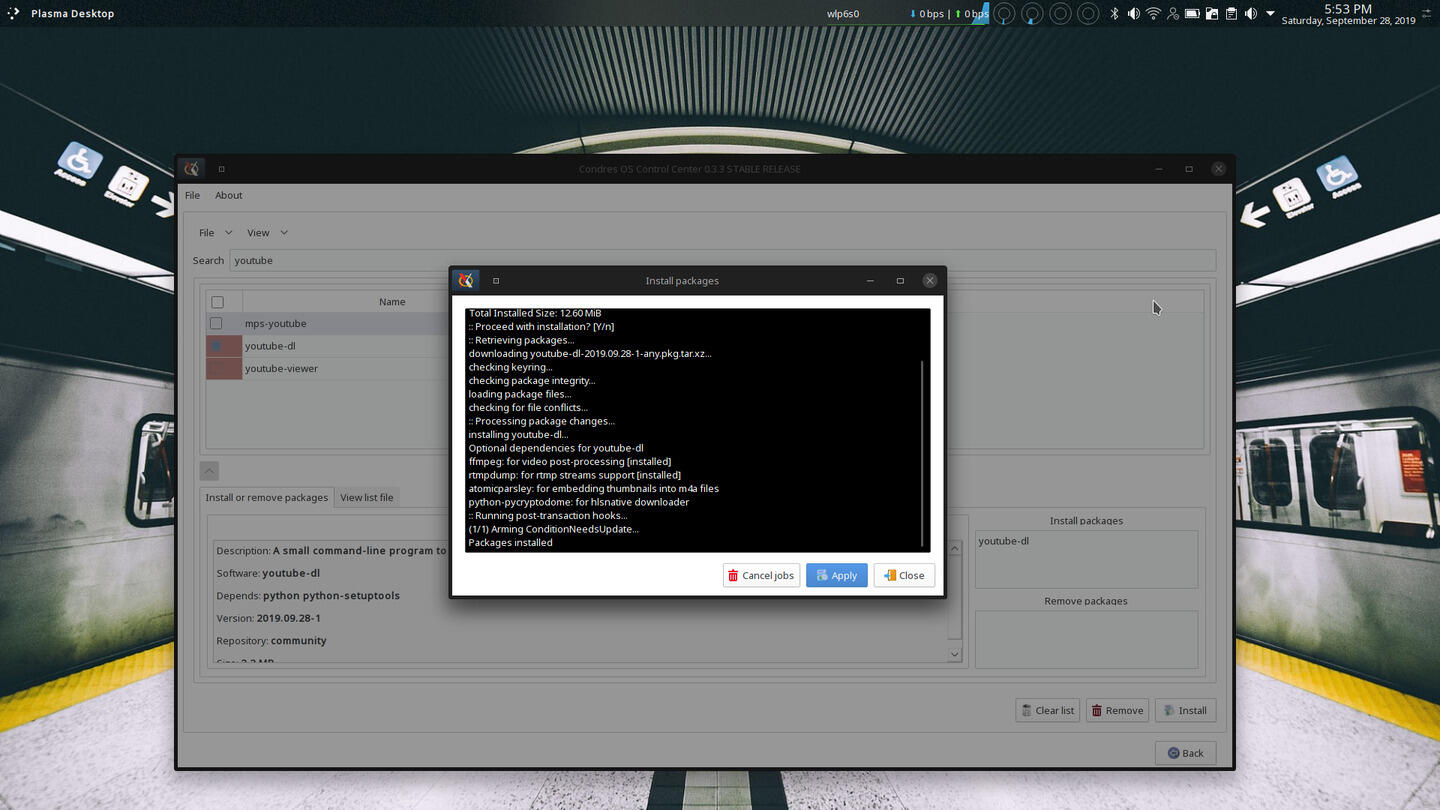This screenshot has width=1440, height=810.
Task: Select the mps-youtube row name
Action: (276, 324)
